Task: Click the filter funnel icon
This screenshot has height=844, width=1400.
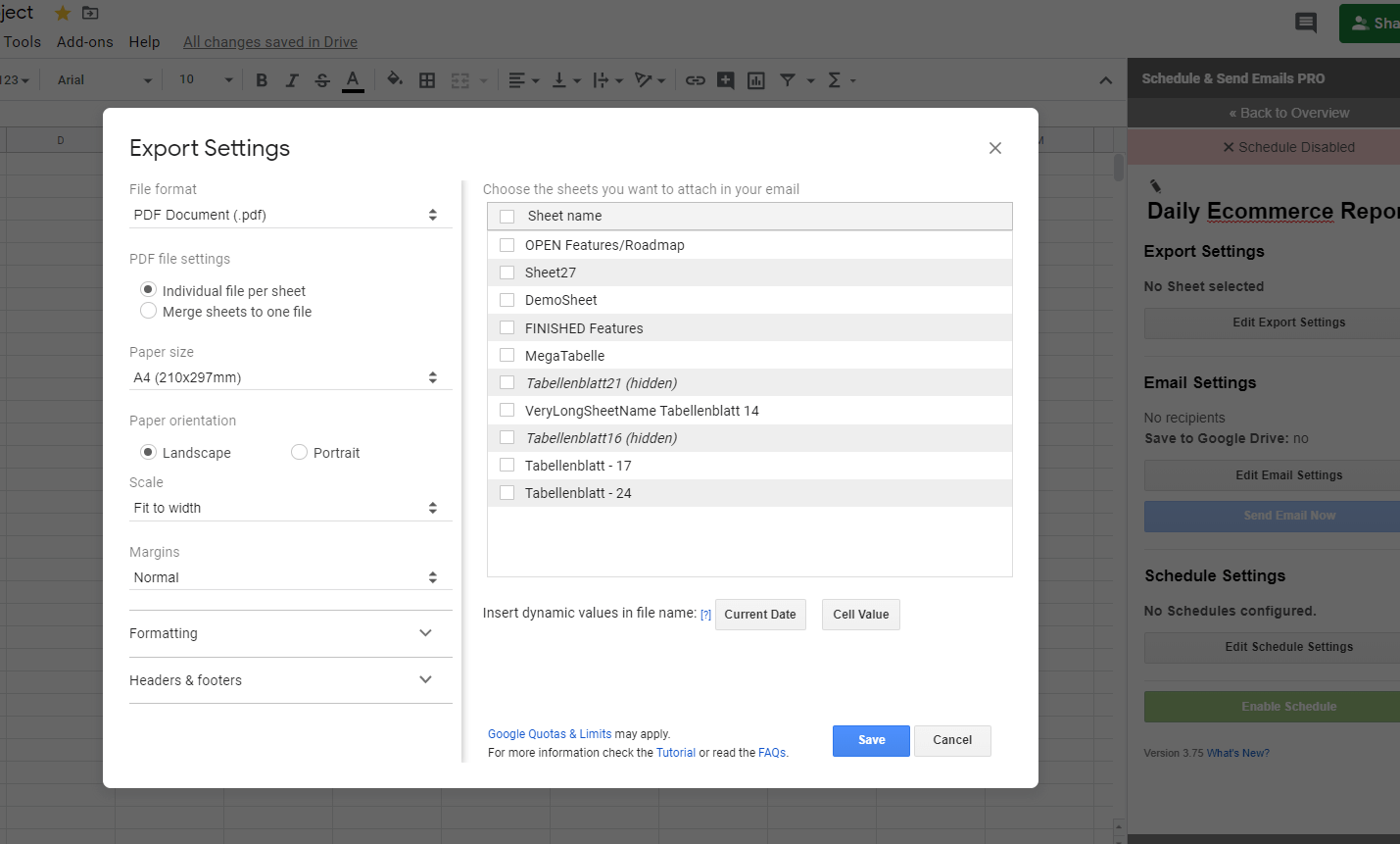Action: (787, 80)
